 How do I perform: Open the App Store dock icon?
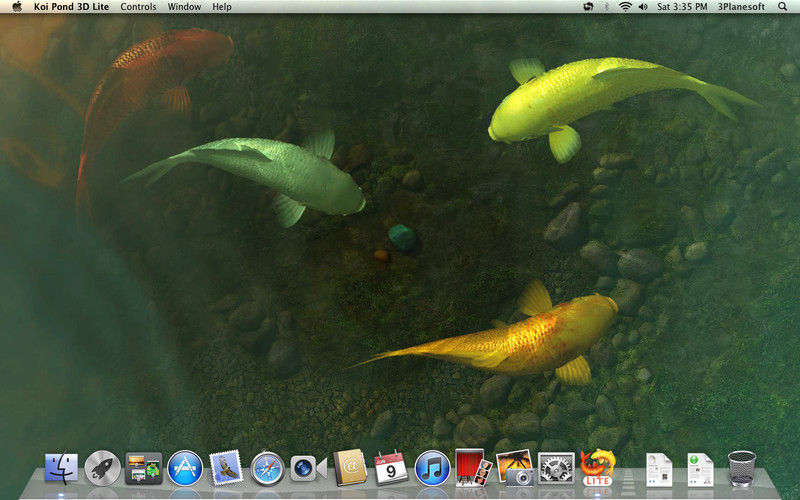coord(185,468)
